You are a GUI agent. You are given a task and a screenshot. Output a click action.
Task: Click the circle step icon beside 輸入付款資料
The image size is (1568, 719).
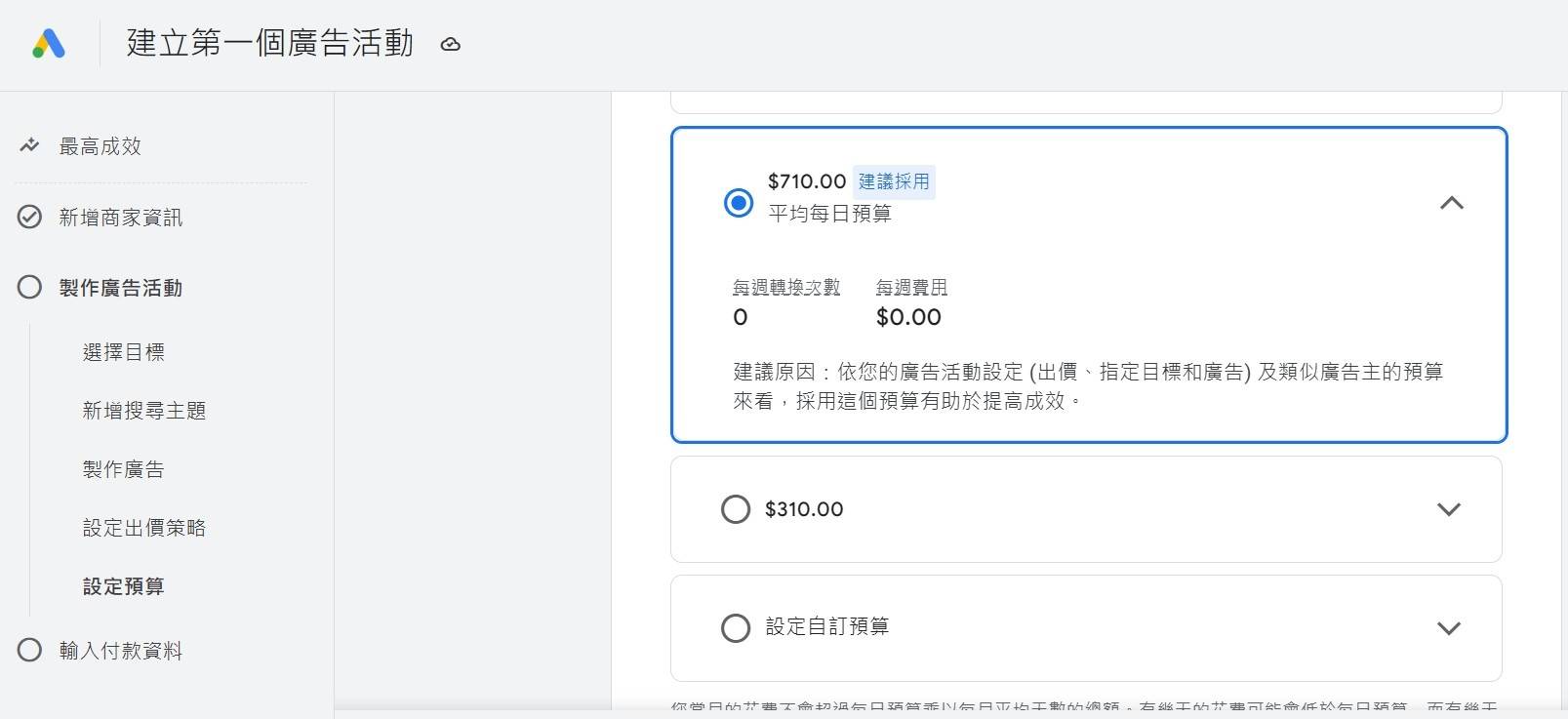pos(29,650)
